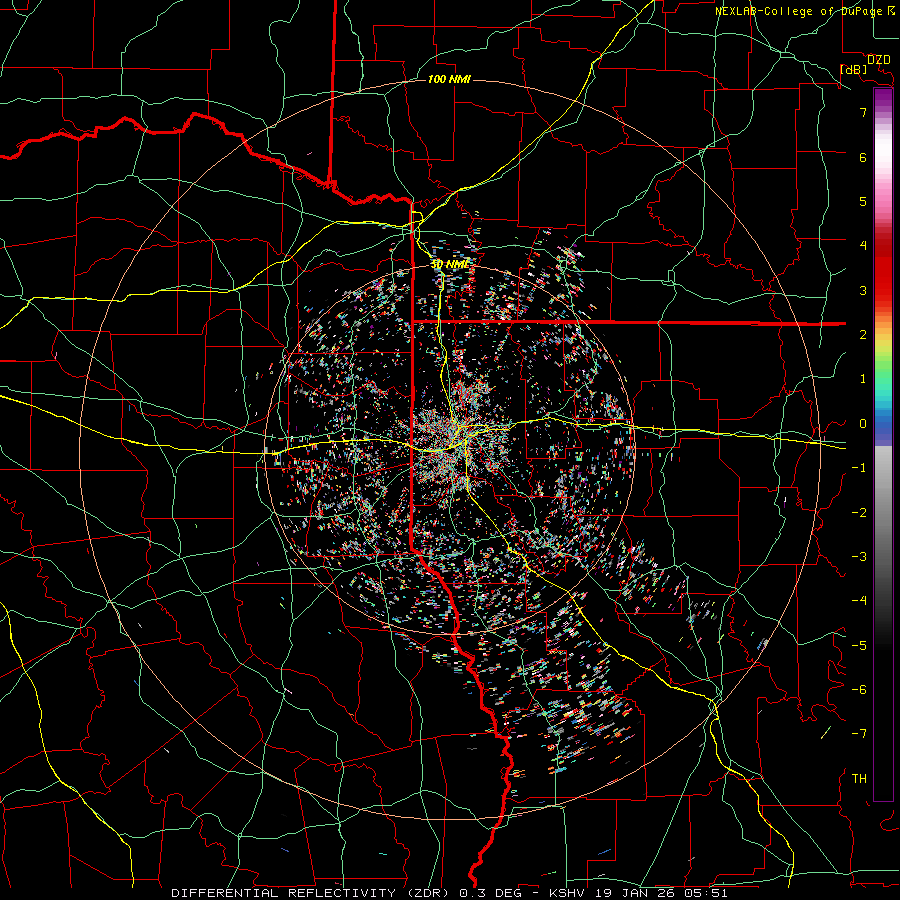This screenshot has height=900, width=900.
Task: Click the 0 dB scale value
Action: point(863,424)
